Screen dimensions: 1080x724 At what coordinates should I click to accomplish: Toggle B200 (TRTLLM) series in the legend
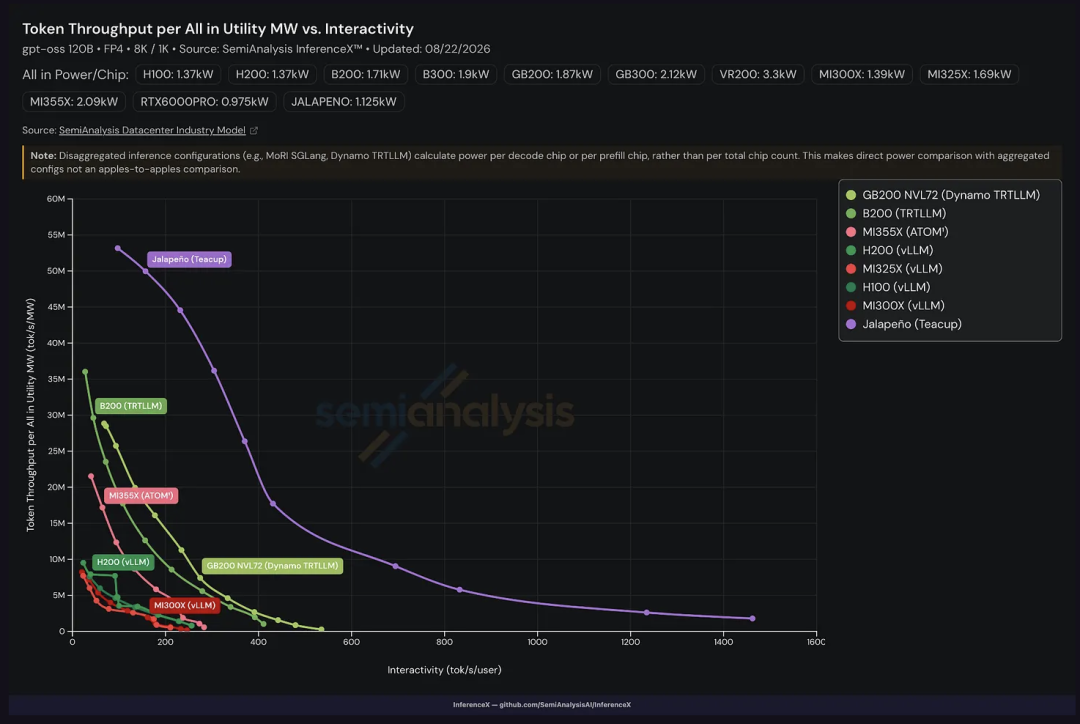[x=895, y=214]
